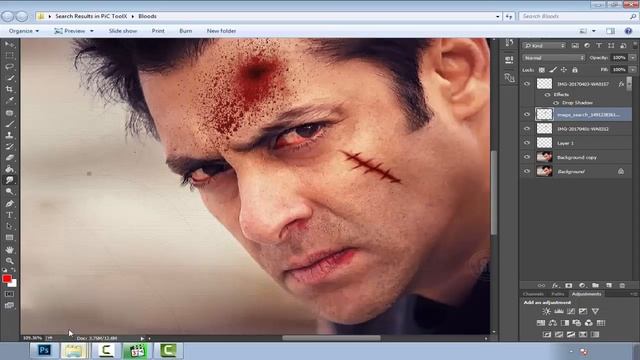
Task: Create a new layer icon
Action: tap(609, 285)
